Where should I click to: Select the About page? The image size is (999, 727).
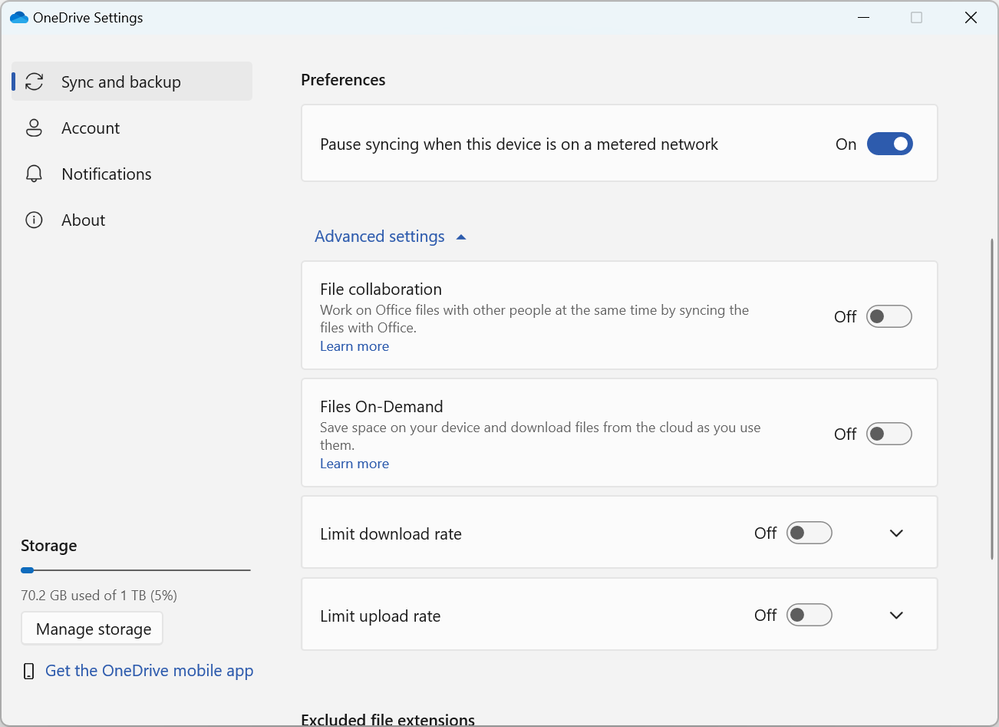[132, 220]
